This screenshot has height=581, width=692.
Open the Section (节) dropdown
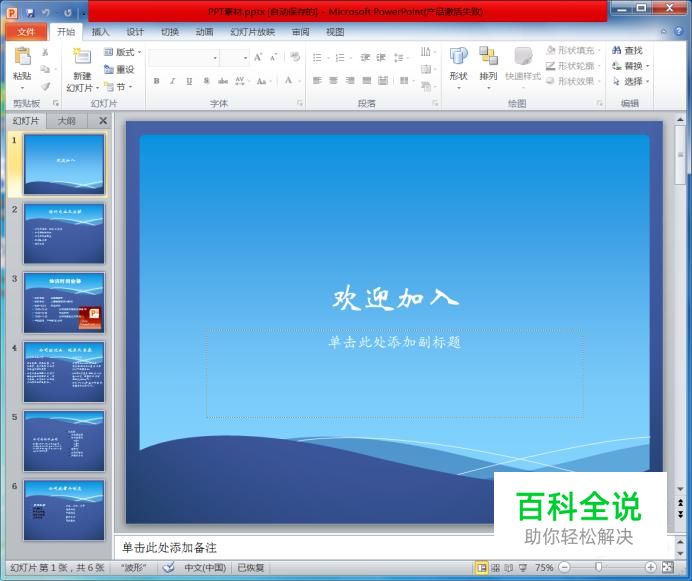[x=118, y=87]
